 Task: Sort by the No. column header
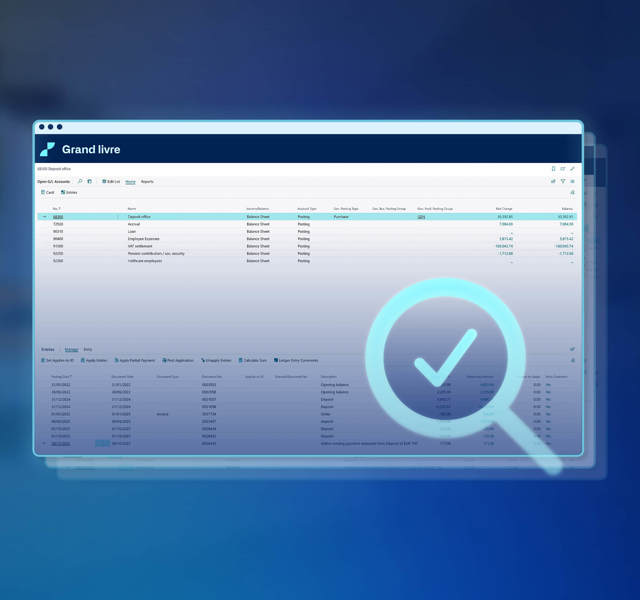56,208
